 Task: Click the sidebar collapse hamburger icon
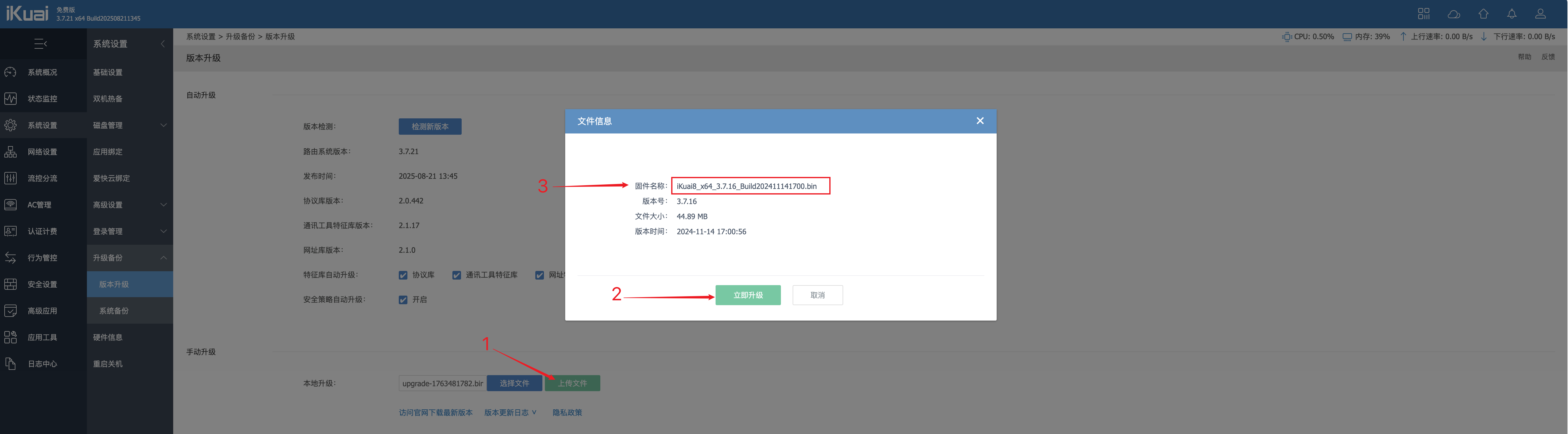[41, 44]
